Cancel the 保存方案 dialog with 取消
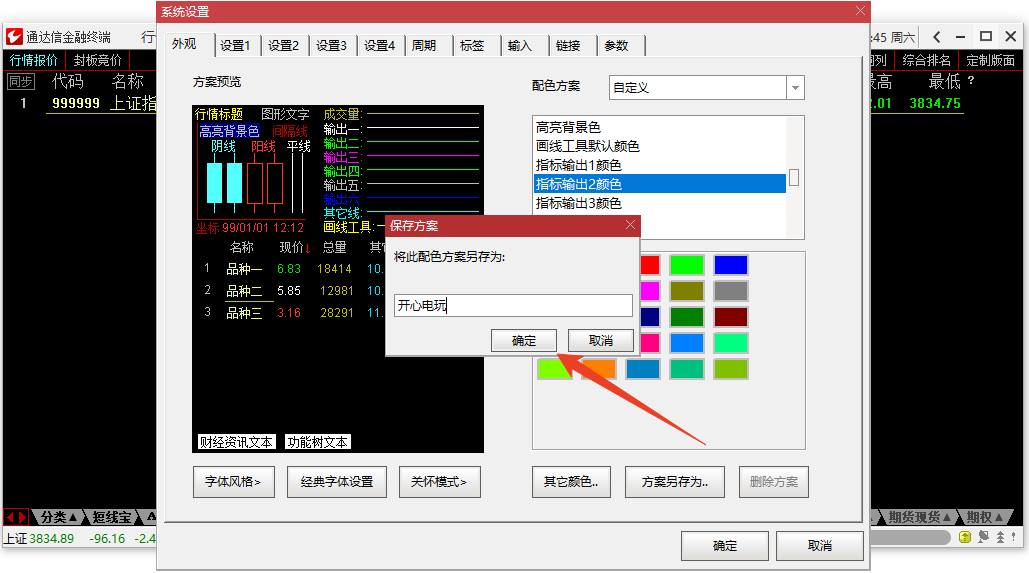Screen dimensions: 1029x573 click(601, 341)
